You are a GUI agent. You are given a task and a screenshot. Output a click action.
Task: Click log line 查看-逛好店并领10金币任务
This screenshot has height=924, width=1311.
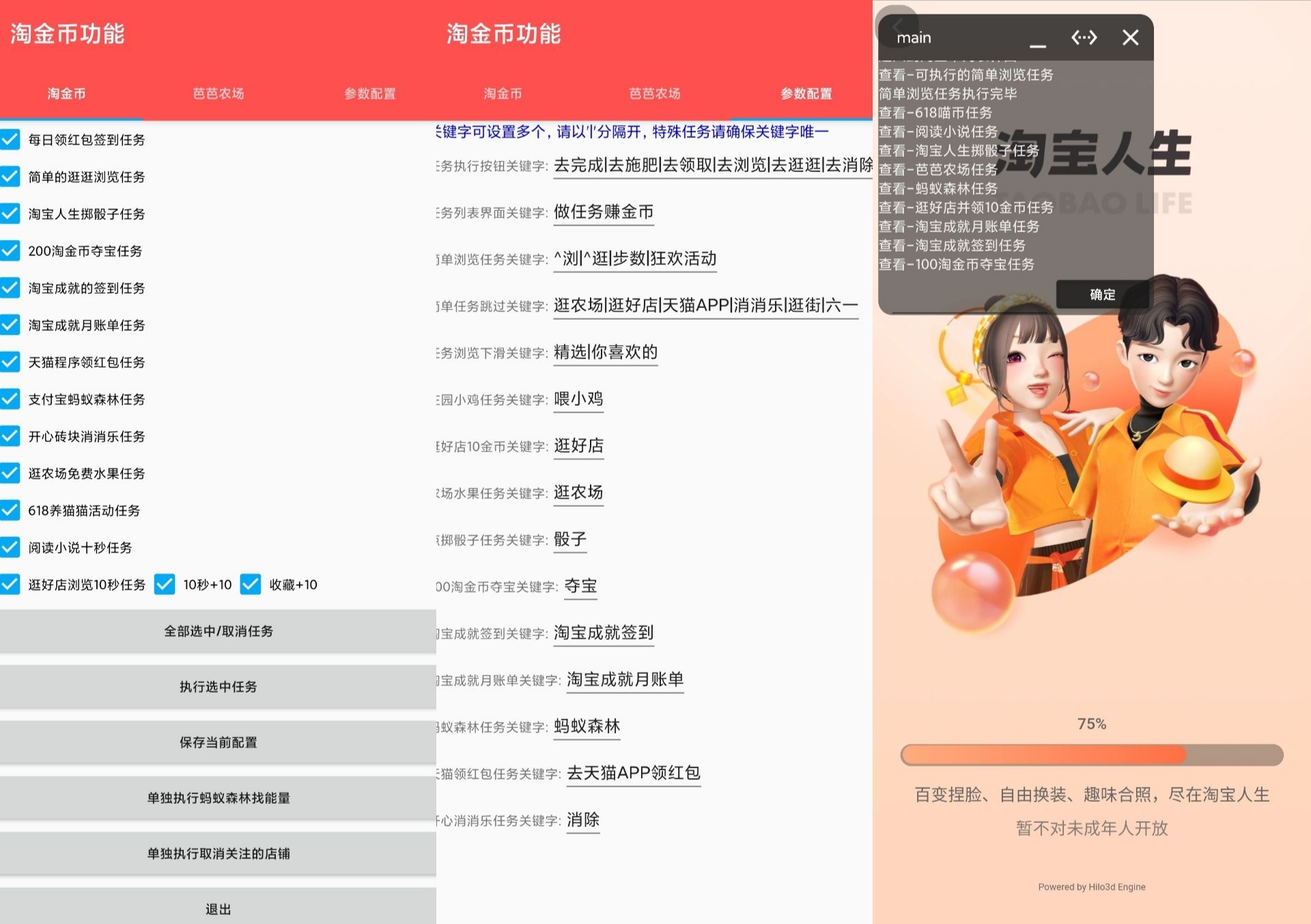point(965,207)
